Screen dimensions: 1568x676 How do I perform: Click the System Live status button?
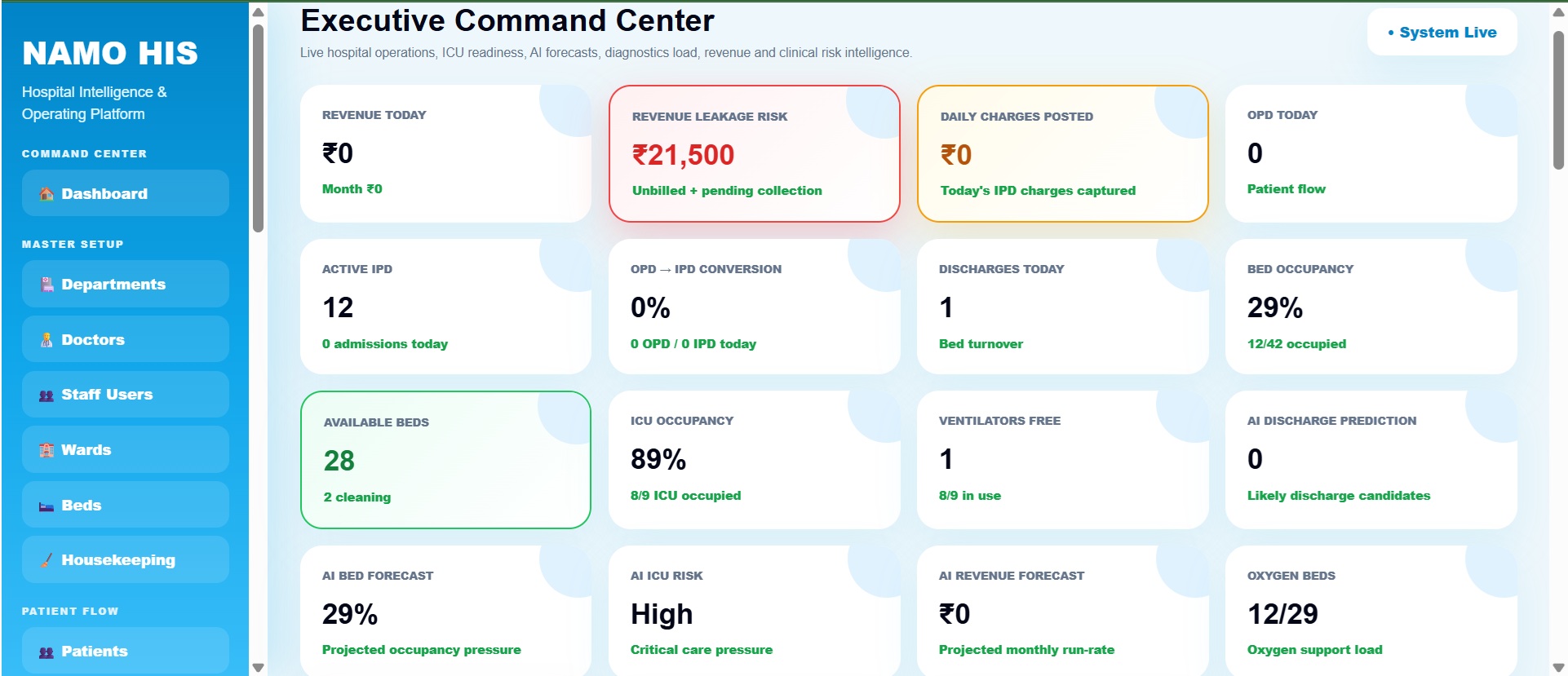(1442, 33)
